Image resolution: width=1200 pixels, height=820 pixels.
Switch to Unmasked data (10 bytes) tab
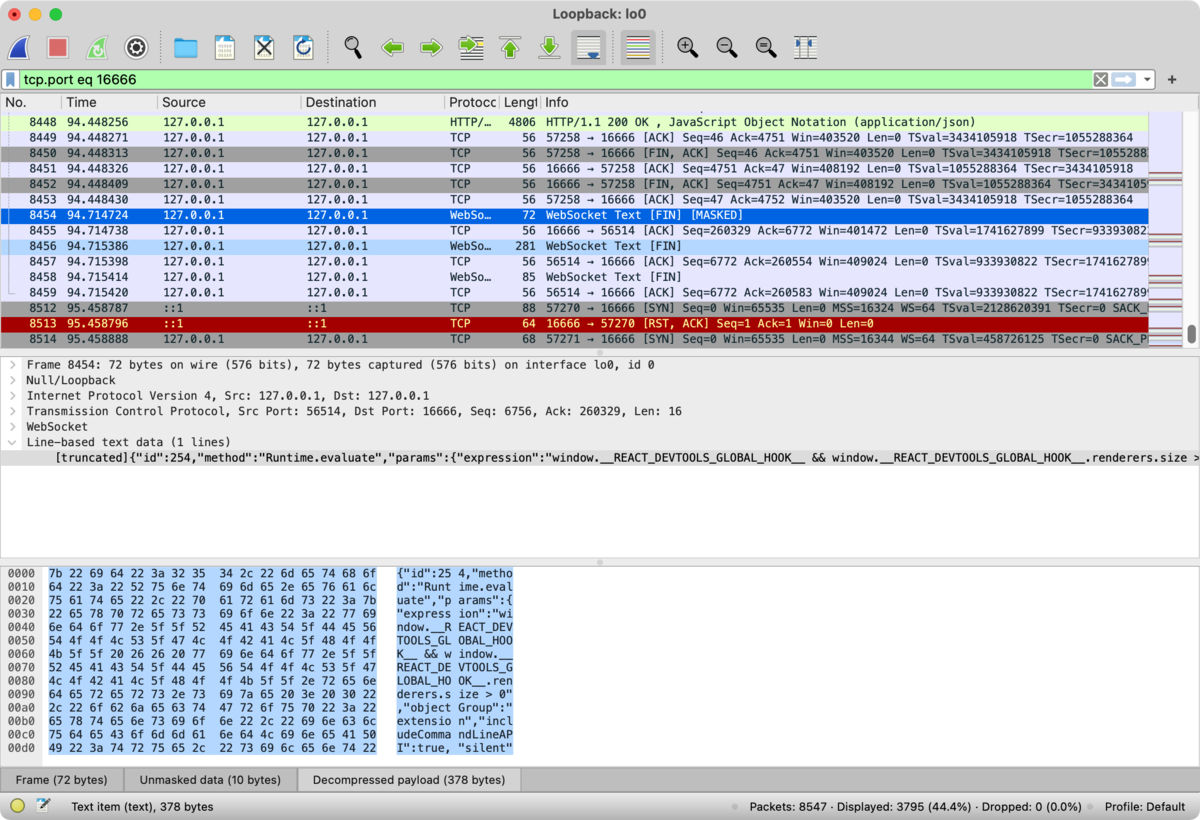click(210, 780)
